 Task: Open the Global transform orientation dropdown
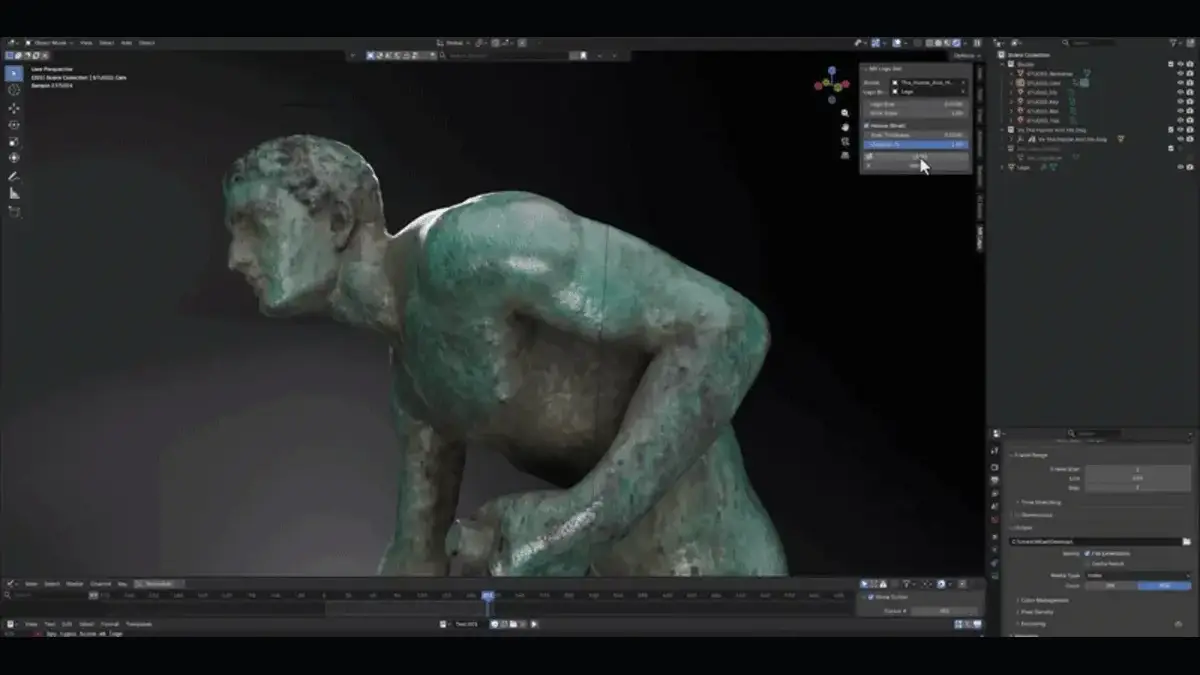coord(453,43)
